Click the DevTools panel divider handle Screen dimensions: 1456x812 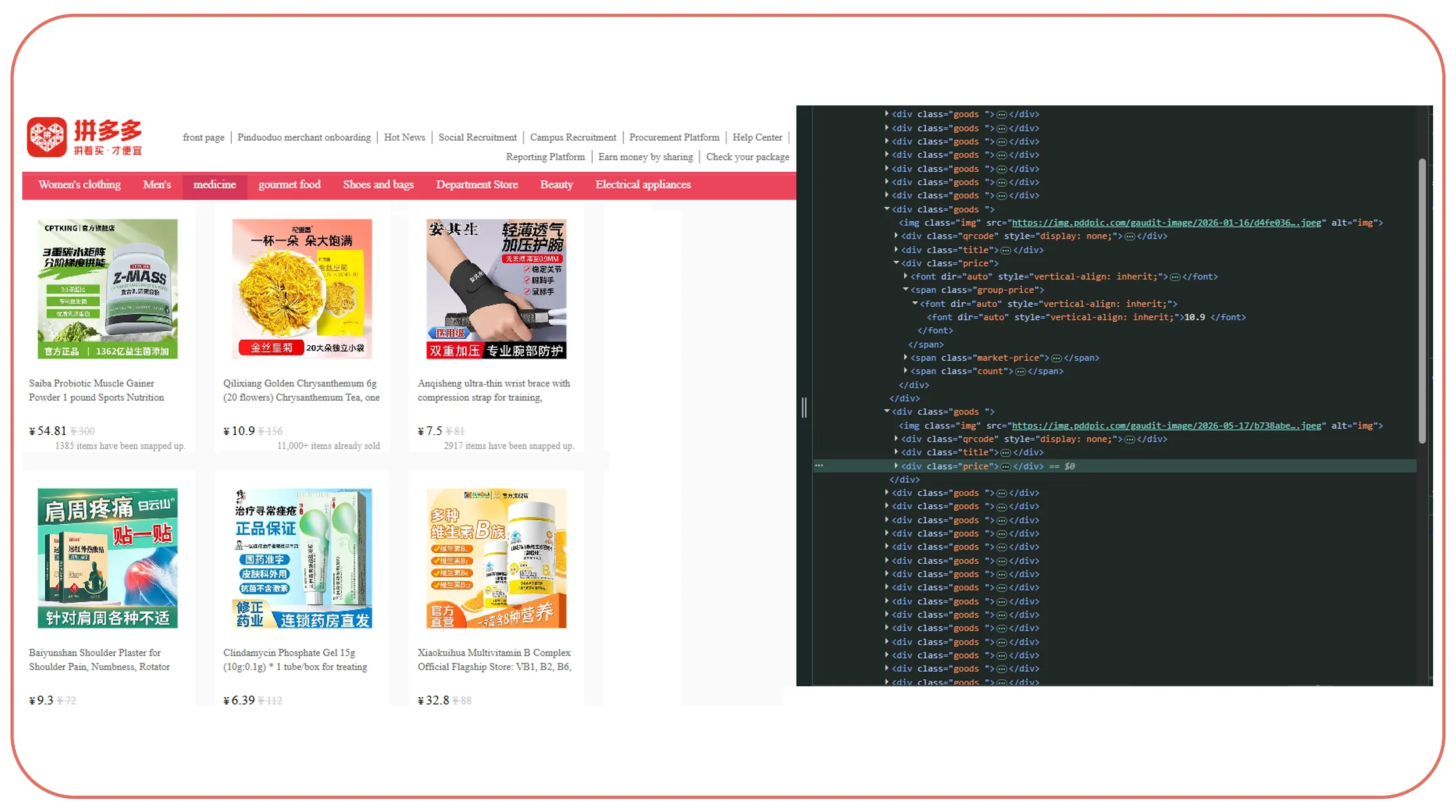tap(804, 407)
